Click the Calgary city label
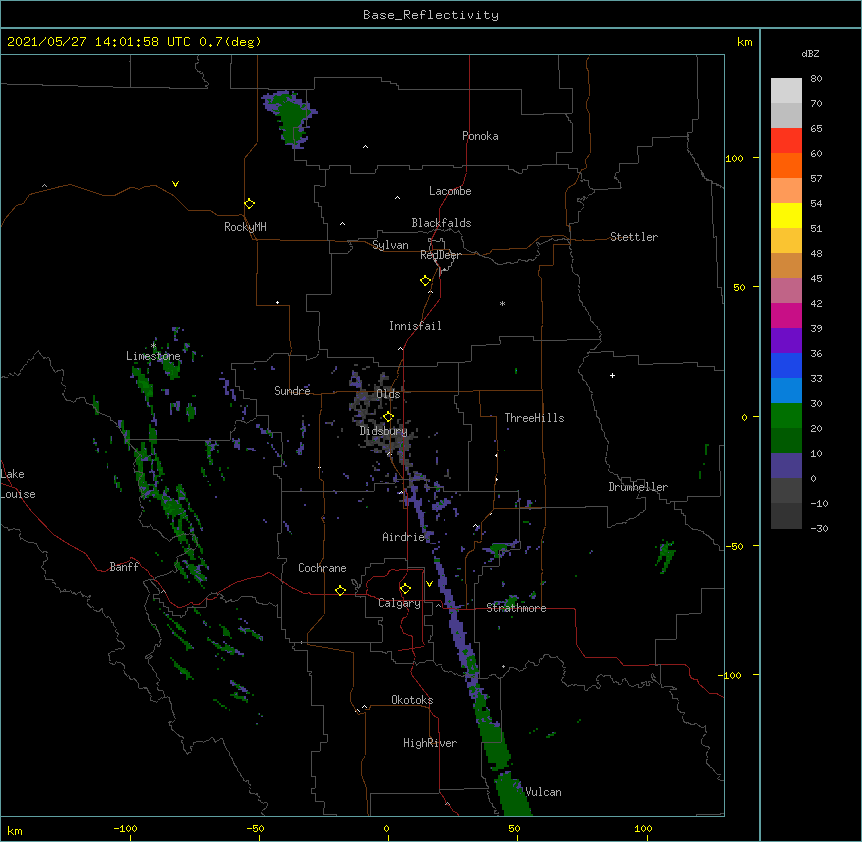862x842 pixels. coord(399,603)
